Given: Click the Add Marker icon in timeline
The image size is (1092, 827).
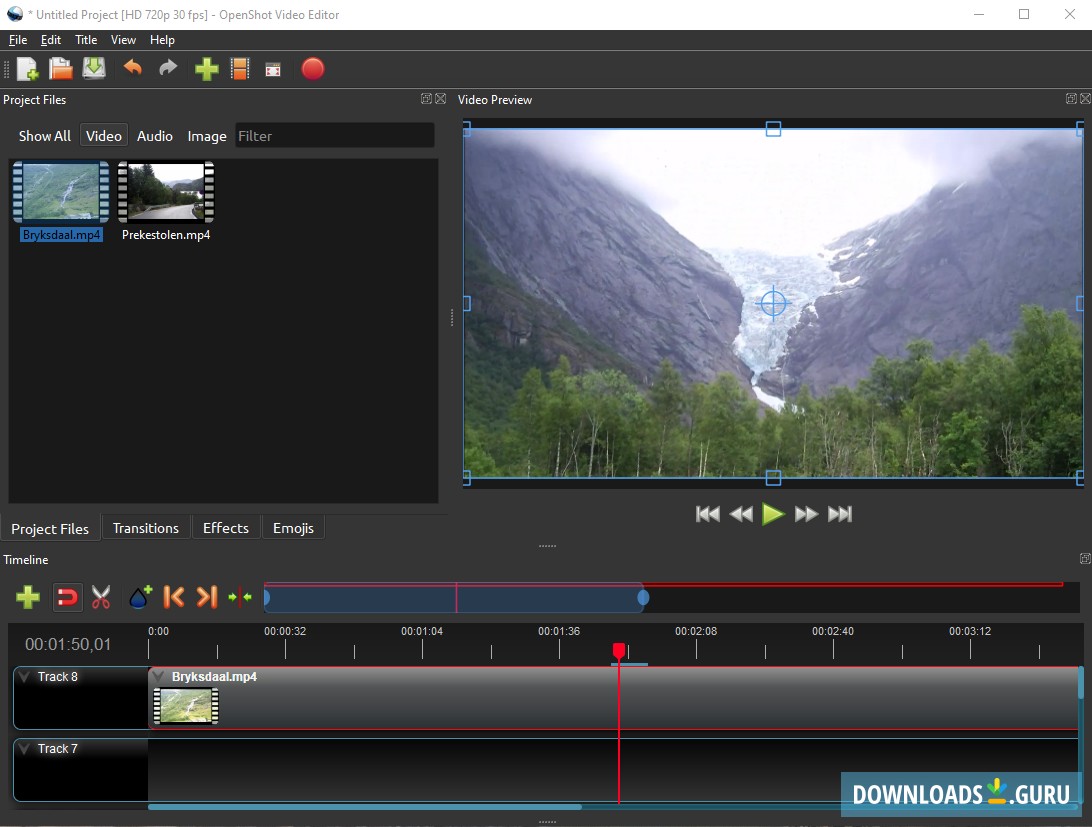Looking at the screenshot, I should click(x=139, y=598).
